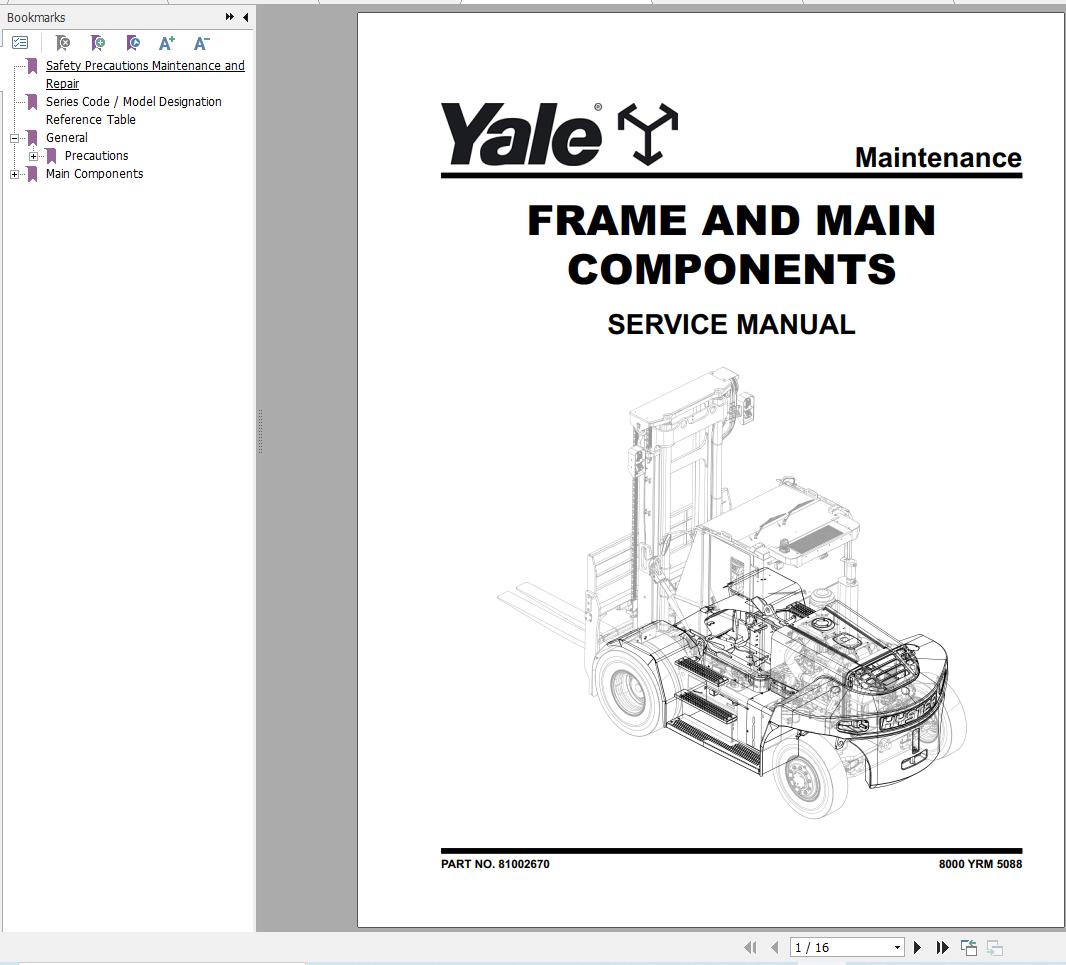This screenshot has height=965, width=1066.
Task: Click the add new bookmark icon
Action: tap(98, 44)
